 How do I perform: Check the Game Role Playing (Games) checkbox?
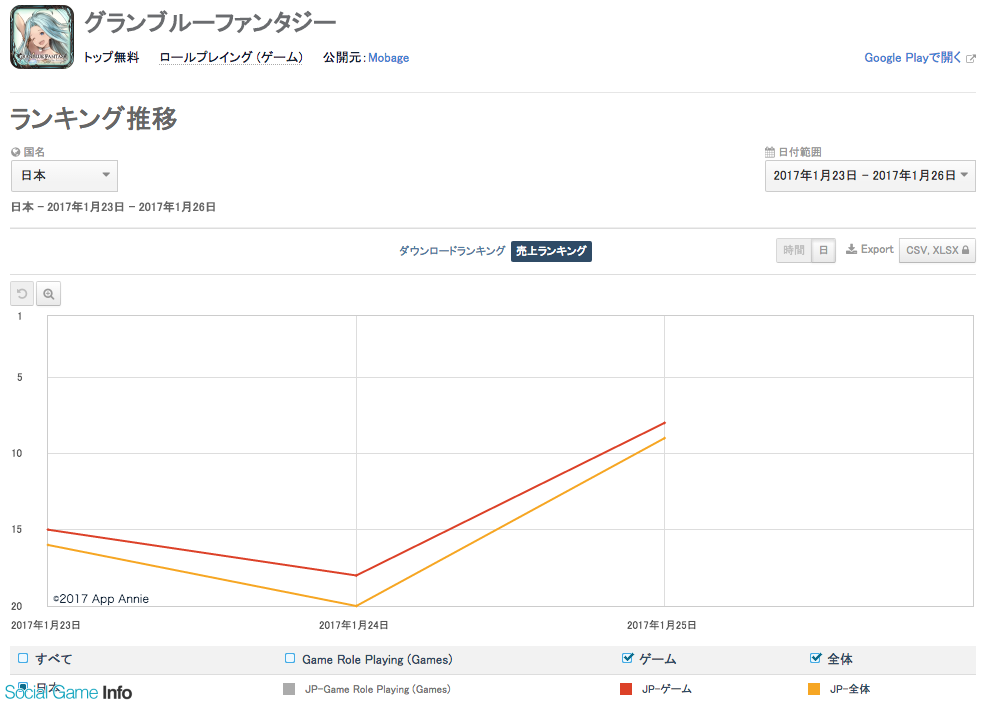coord(290,658)
